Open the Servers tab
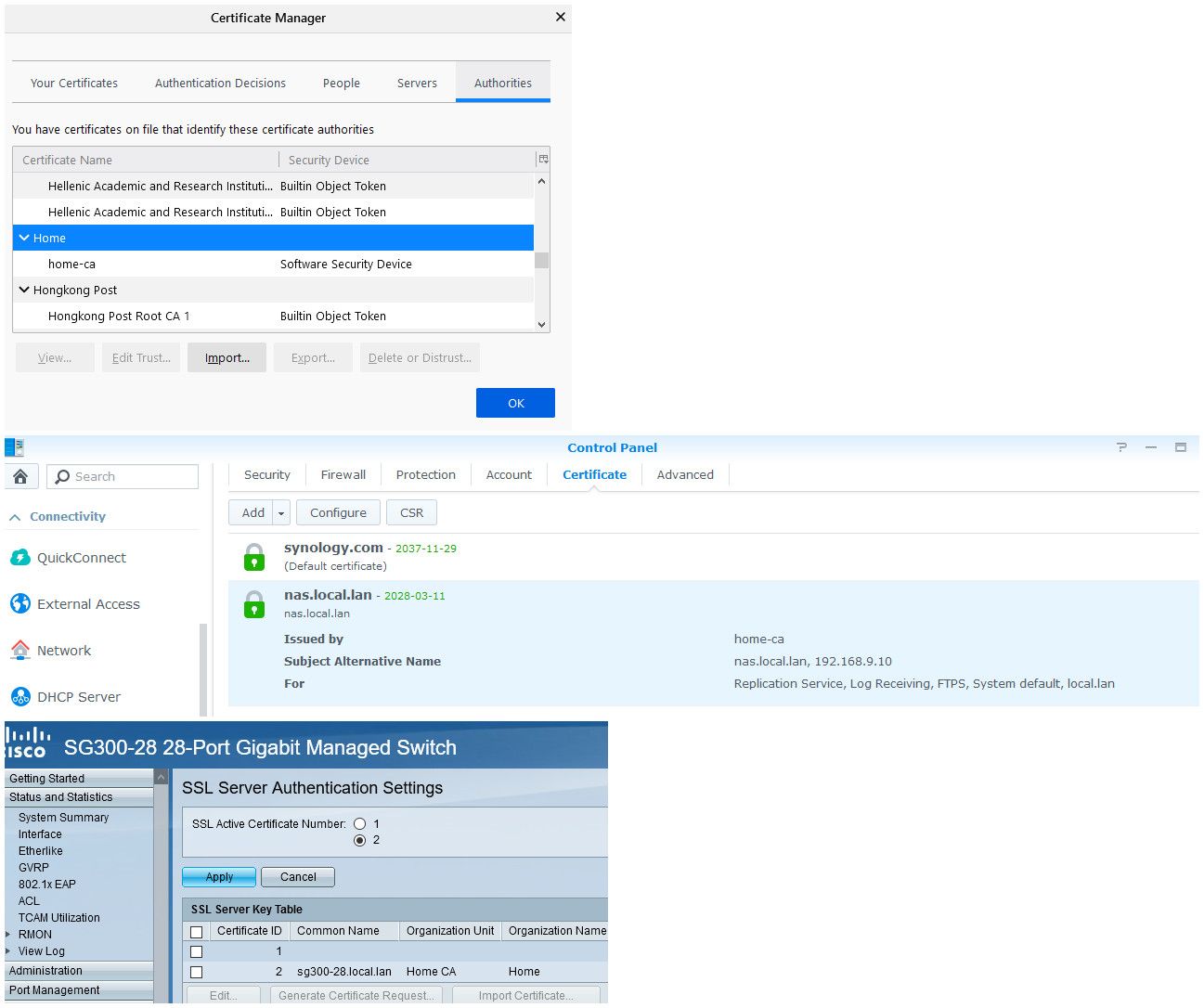Image resolution: width=1204 pixels, height=1008 pixels. coord(417,83)
